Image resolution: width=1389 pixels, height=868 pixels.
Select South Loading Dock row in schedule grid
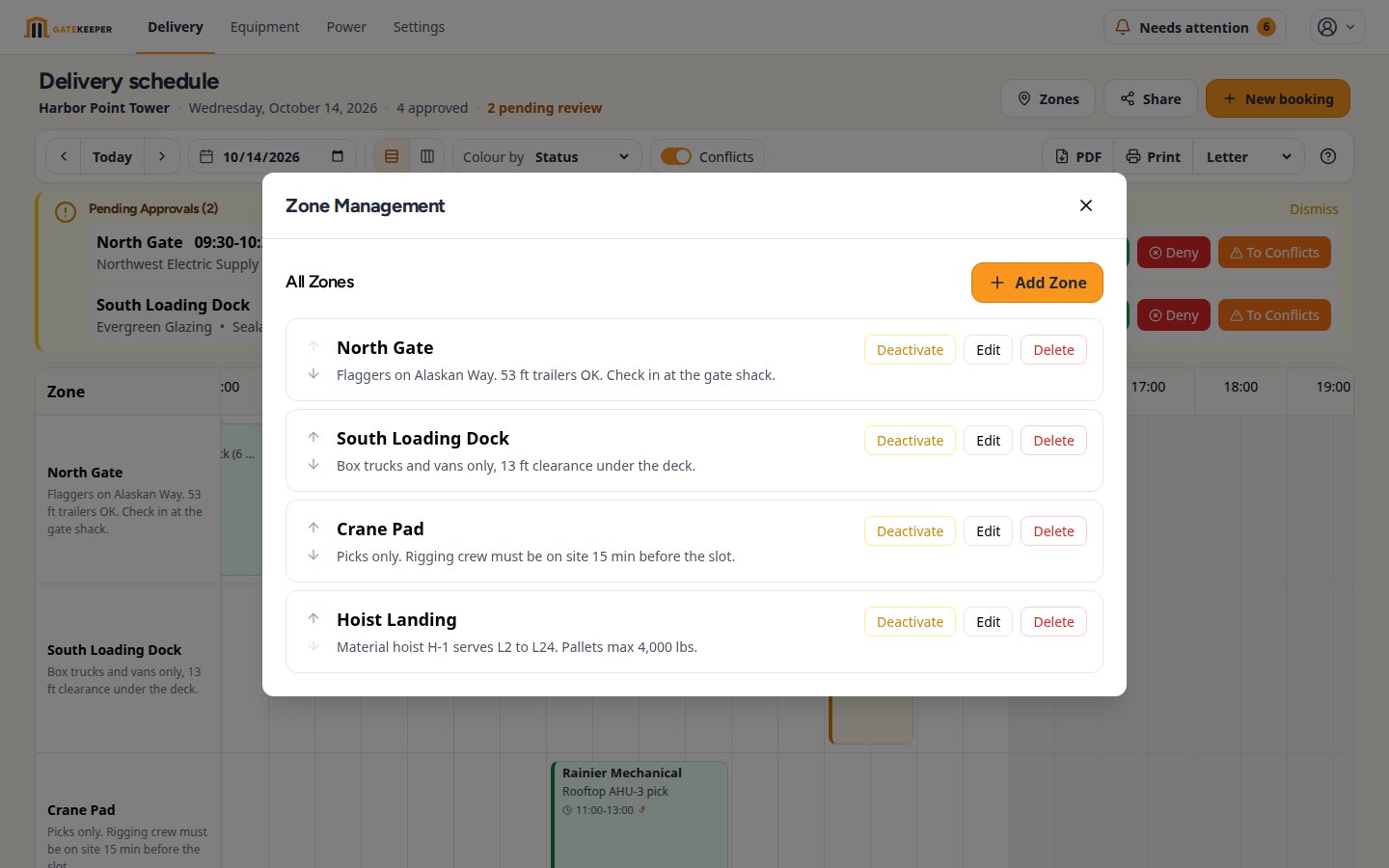pos(127,668)
